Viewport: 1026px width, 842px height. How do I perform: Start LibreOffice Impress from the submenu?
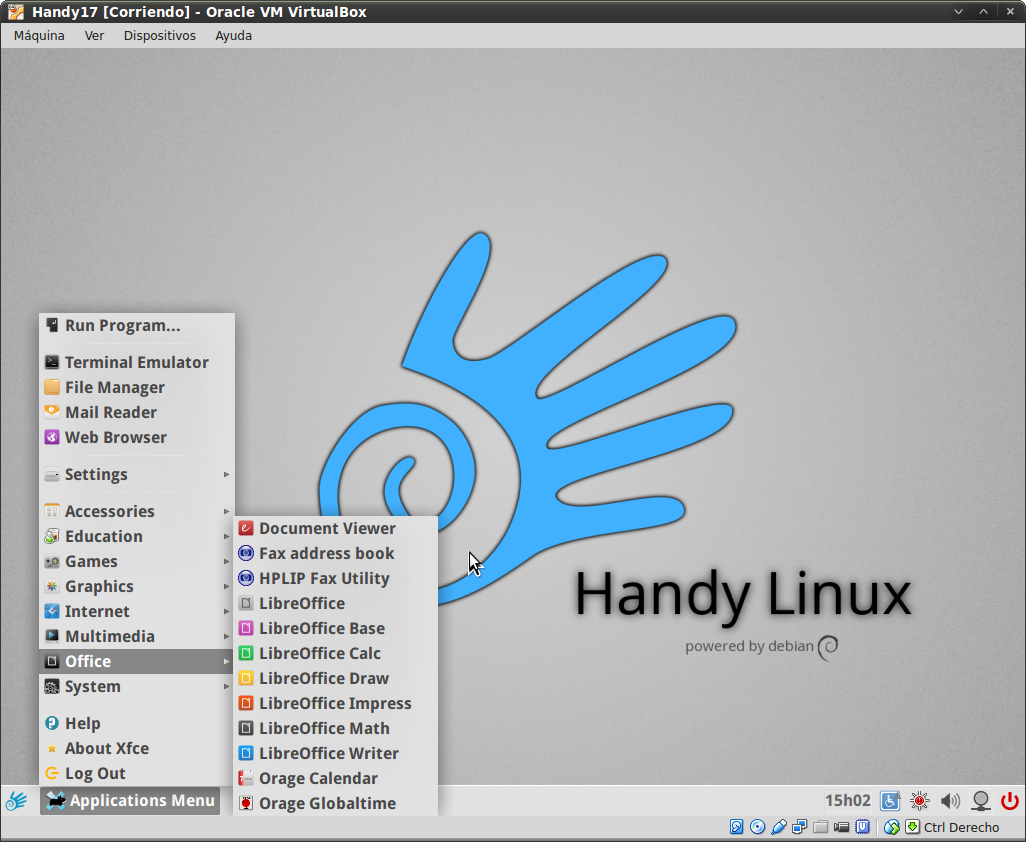pos(334,703)
